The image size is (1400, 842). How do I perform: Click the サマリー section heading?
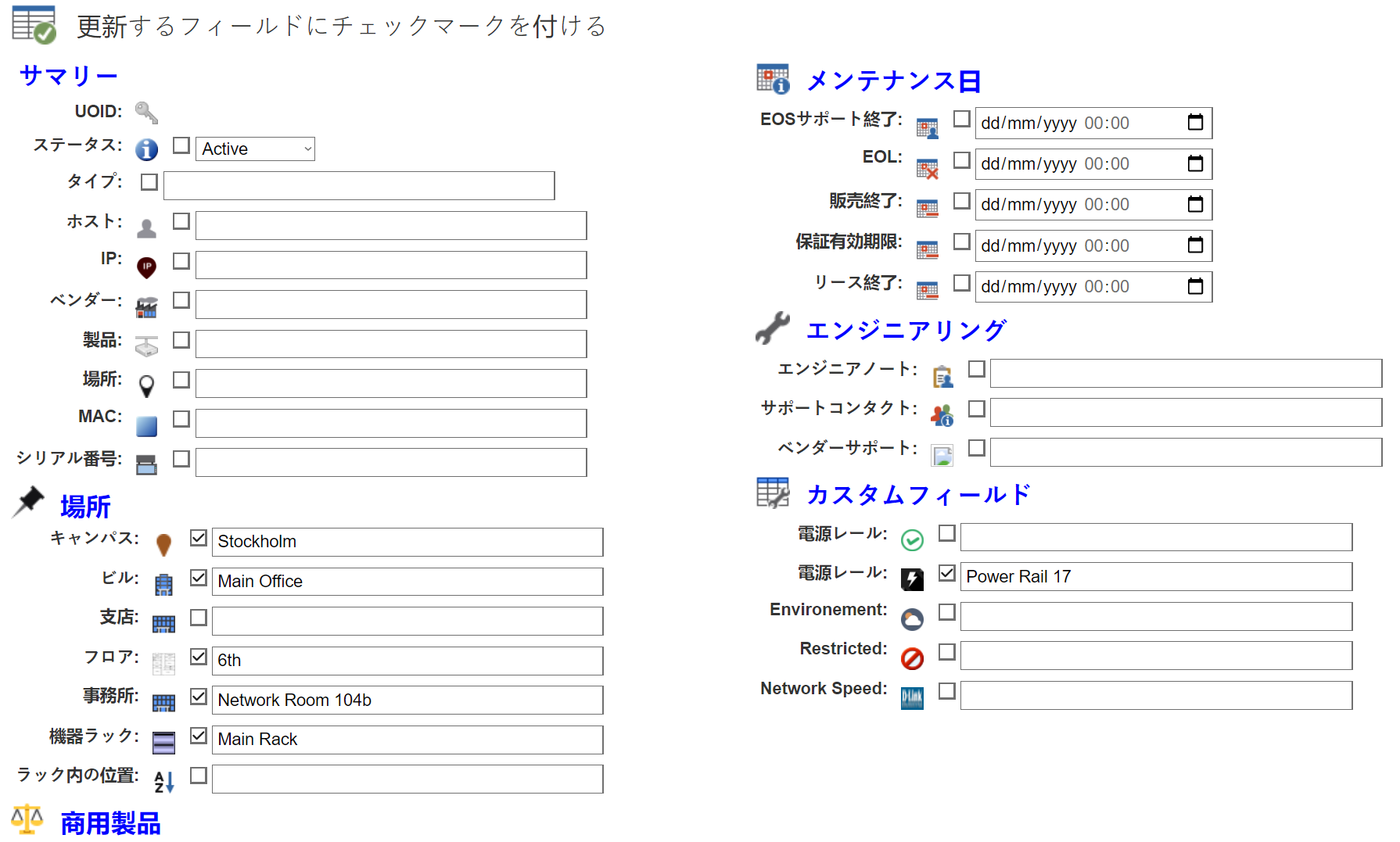[x=69, y=76]
